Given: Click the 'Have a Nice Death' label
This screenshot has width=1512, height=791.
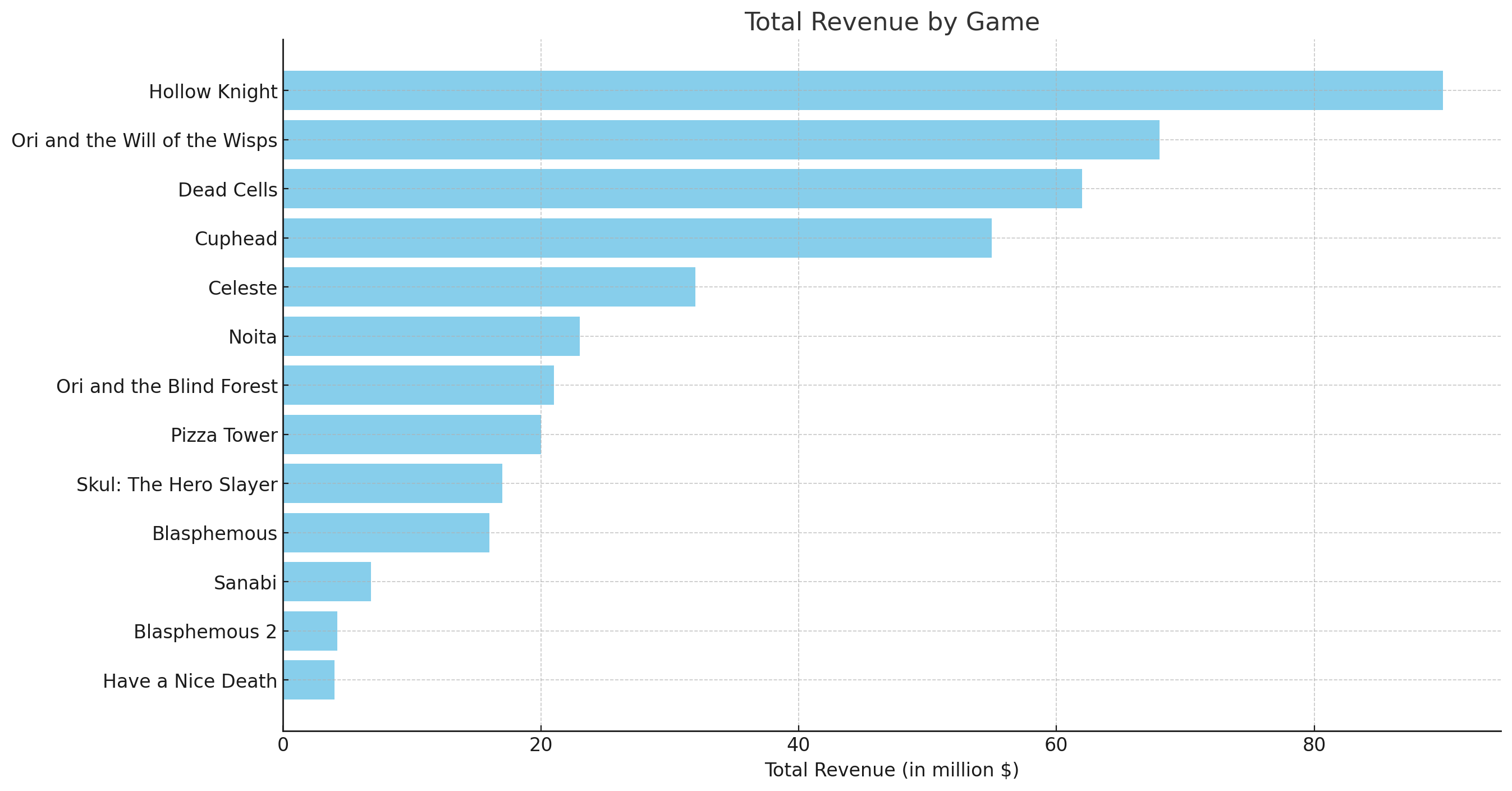Looking at the screenshot, I should pyautogui.click(x=190, y=681).
